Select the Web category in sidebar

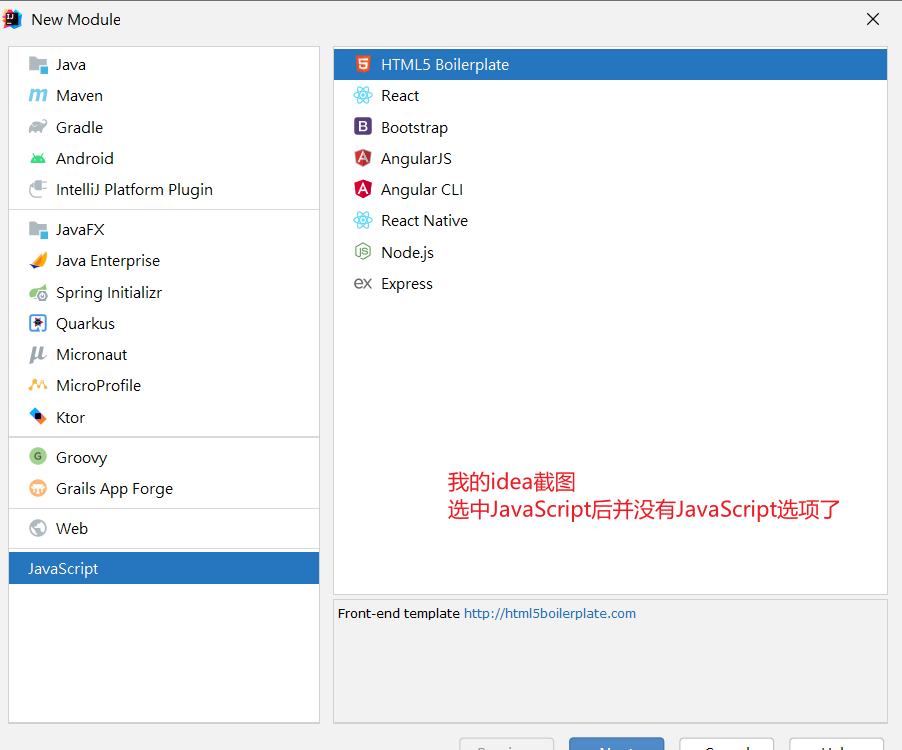[x=70, y=528]
